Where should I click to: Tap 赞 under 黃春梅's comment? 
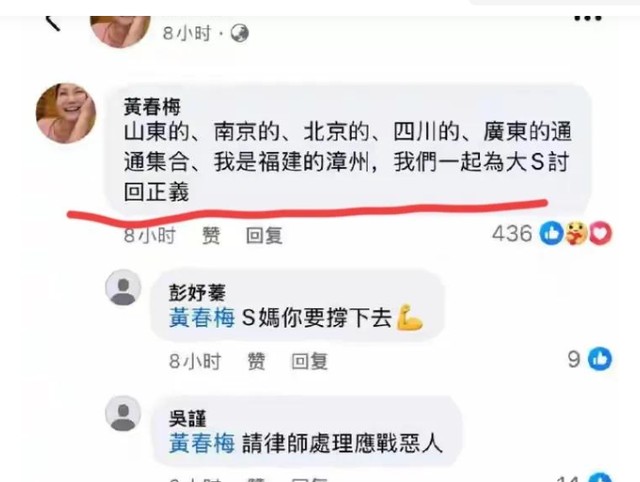pos(211,235)
